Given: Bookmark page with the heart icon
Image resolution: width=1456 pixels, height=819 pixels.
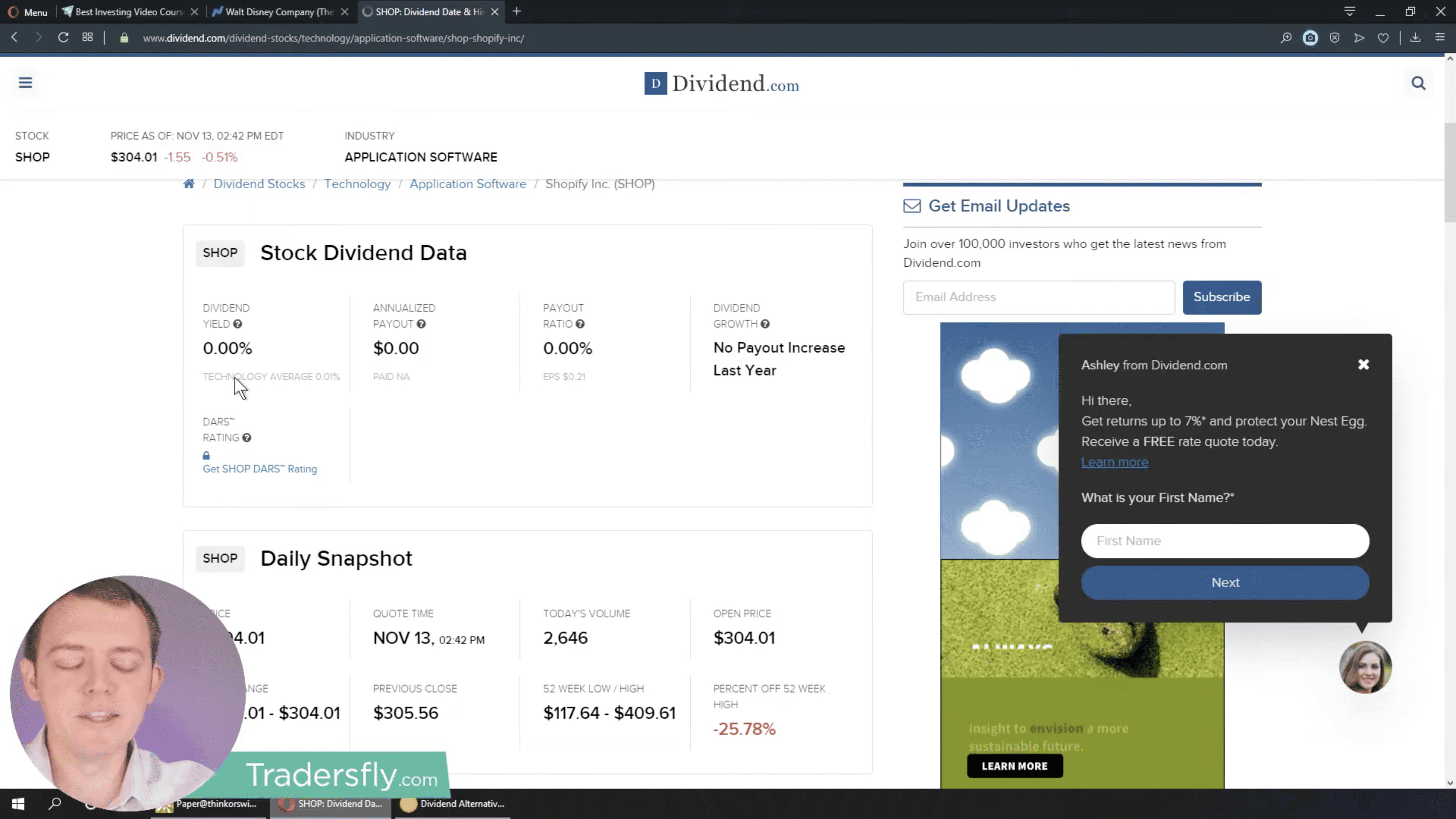Looking at the screenshot, I should 1383,38.
